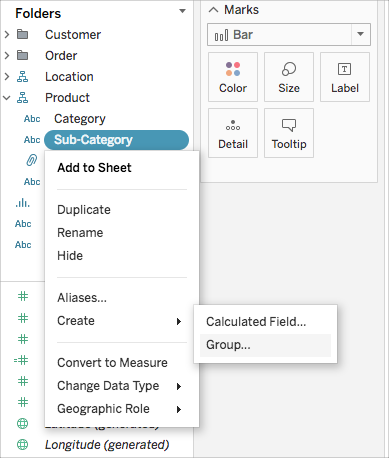Collapse the Product hierarchy

[7, 98]
